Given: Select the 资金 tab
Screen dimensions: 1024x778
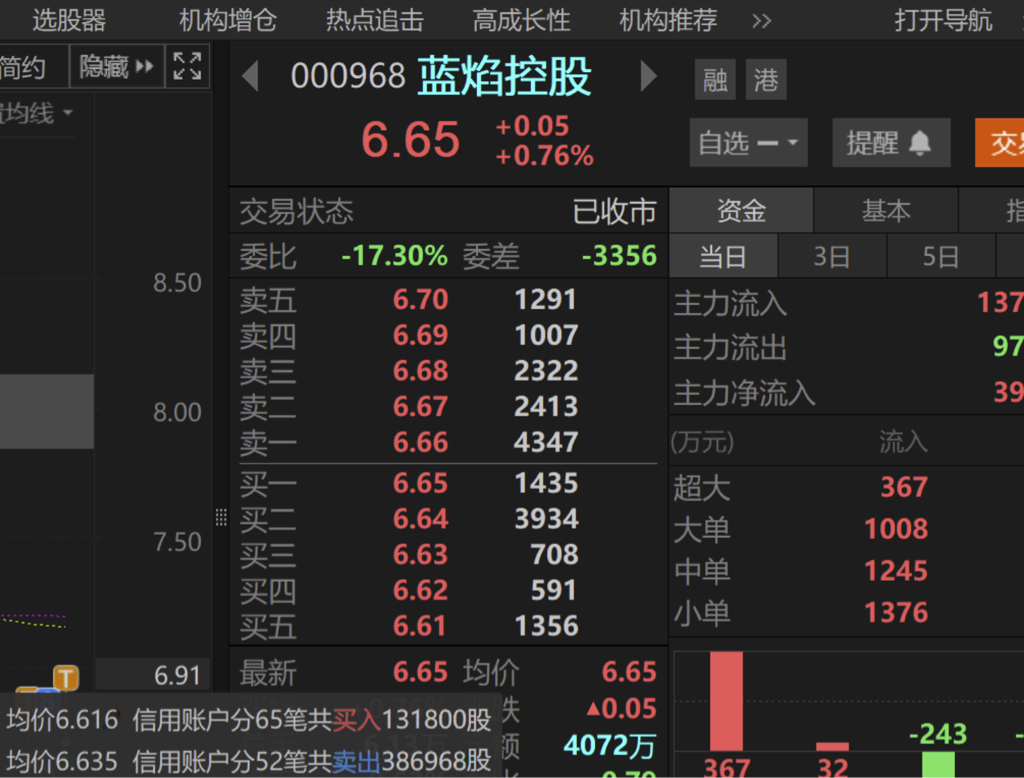Looking at the screenshot, I should pyautogui.click(x=741, y=210).
